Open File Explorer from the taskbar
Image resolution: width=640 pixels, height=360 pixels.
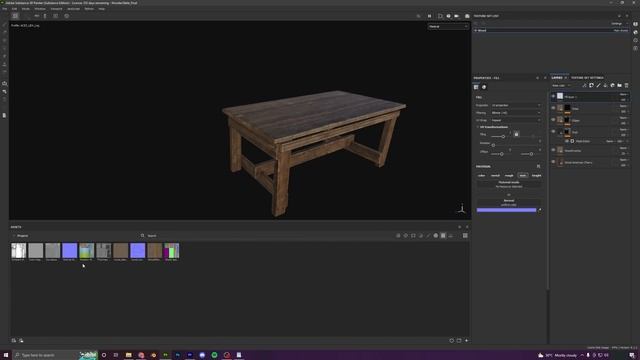[x=129, y=355]
